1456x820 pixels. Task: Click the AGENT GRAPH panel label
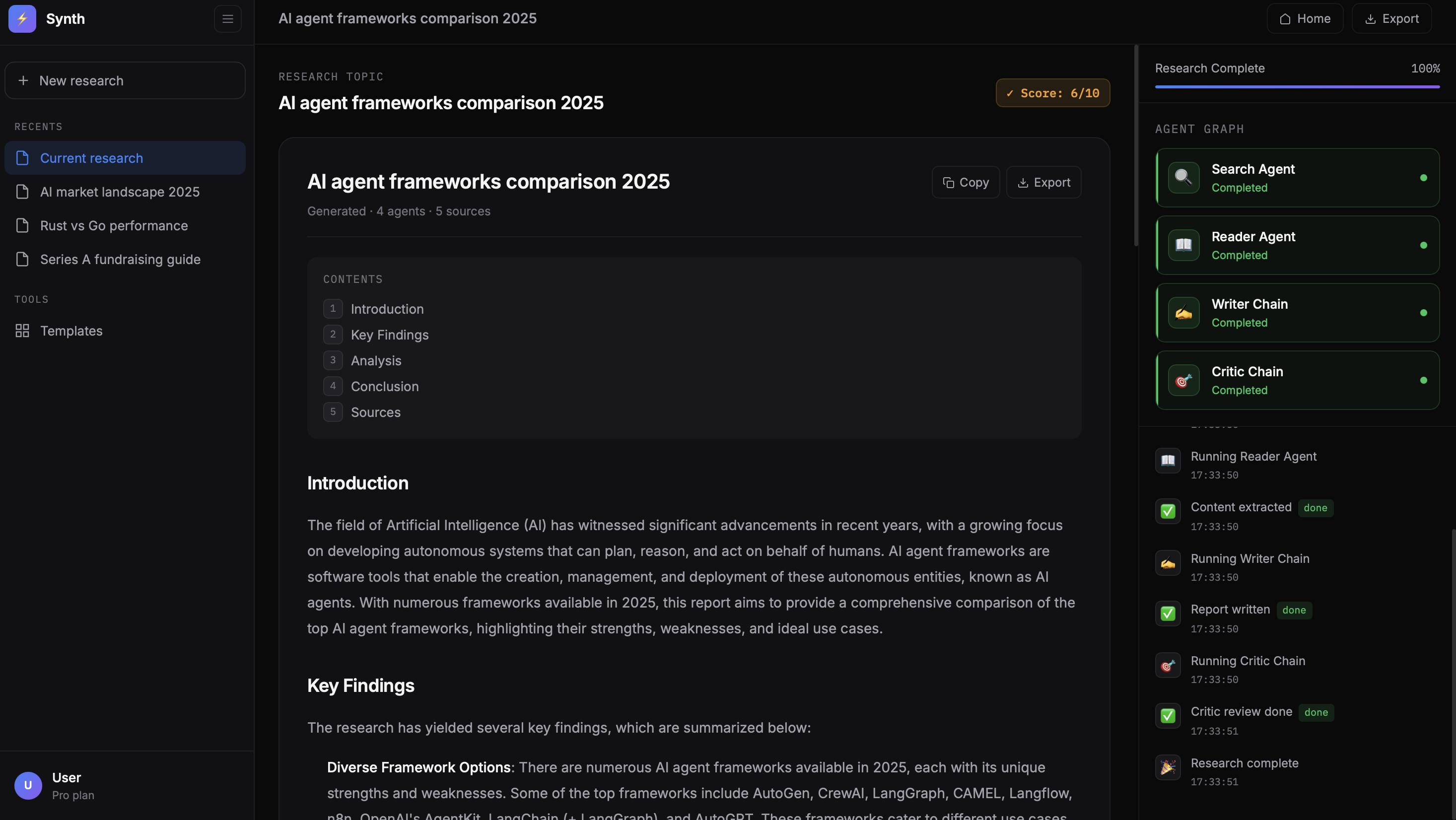(1199, 129)
